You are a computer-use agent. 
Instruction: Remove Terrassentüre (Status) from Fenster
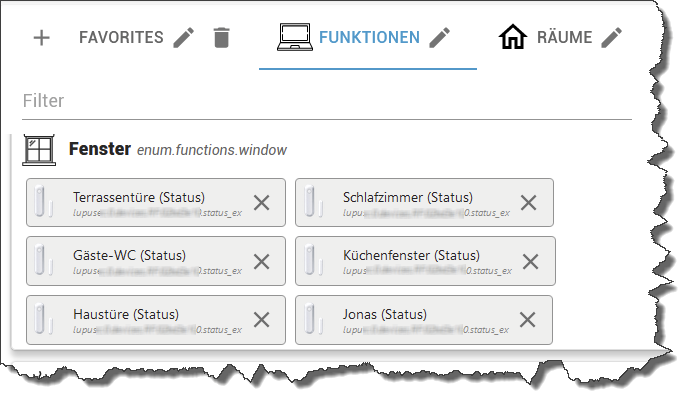click(x=262, y=203)
